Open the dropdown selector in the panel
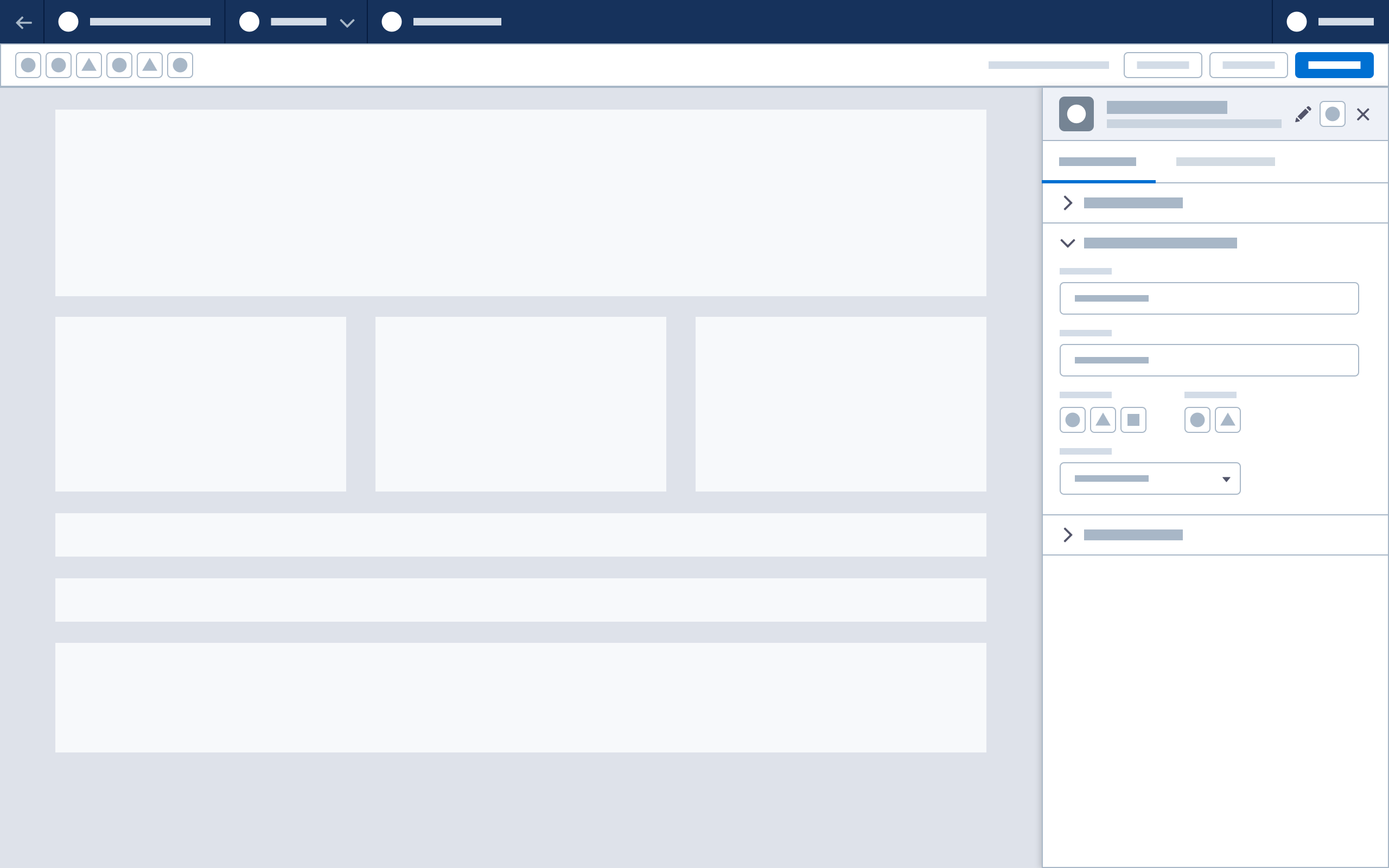Screen dimensions: 1389x868 click(x=1149, y=478)
